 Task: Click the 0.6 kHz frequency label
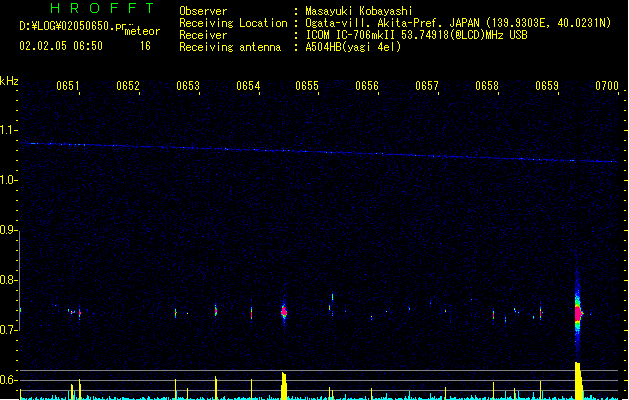(x=9, y=380)
